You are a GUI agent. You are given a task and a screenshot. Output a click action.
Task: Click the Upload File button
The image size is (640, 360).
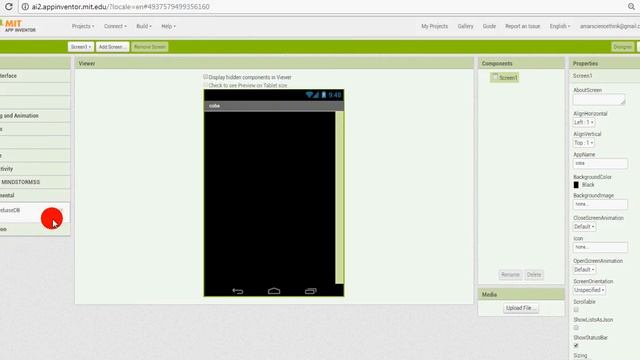tap(521, 308)
